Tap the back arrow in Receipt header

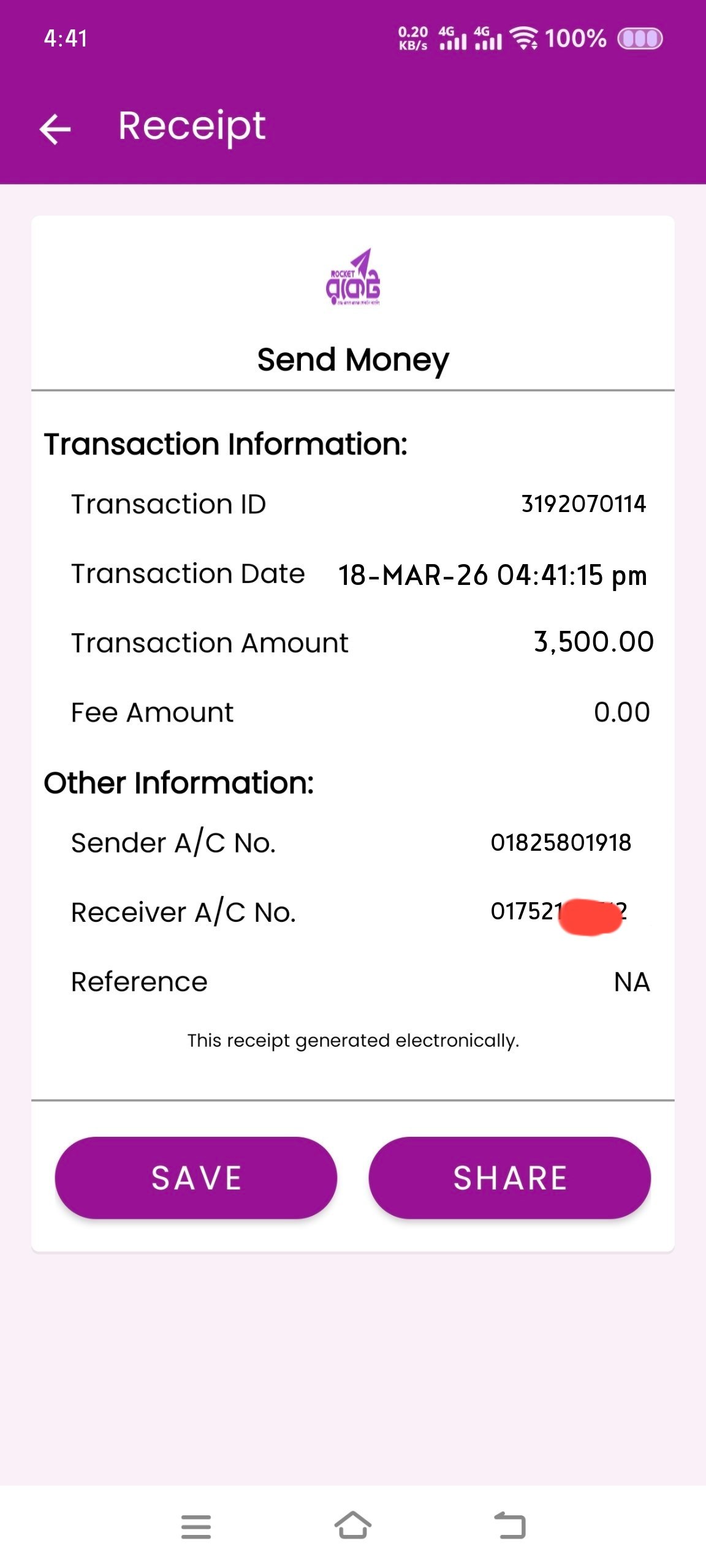click(x=55, y=129)
